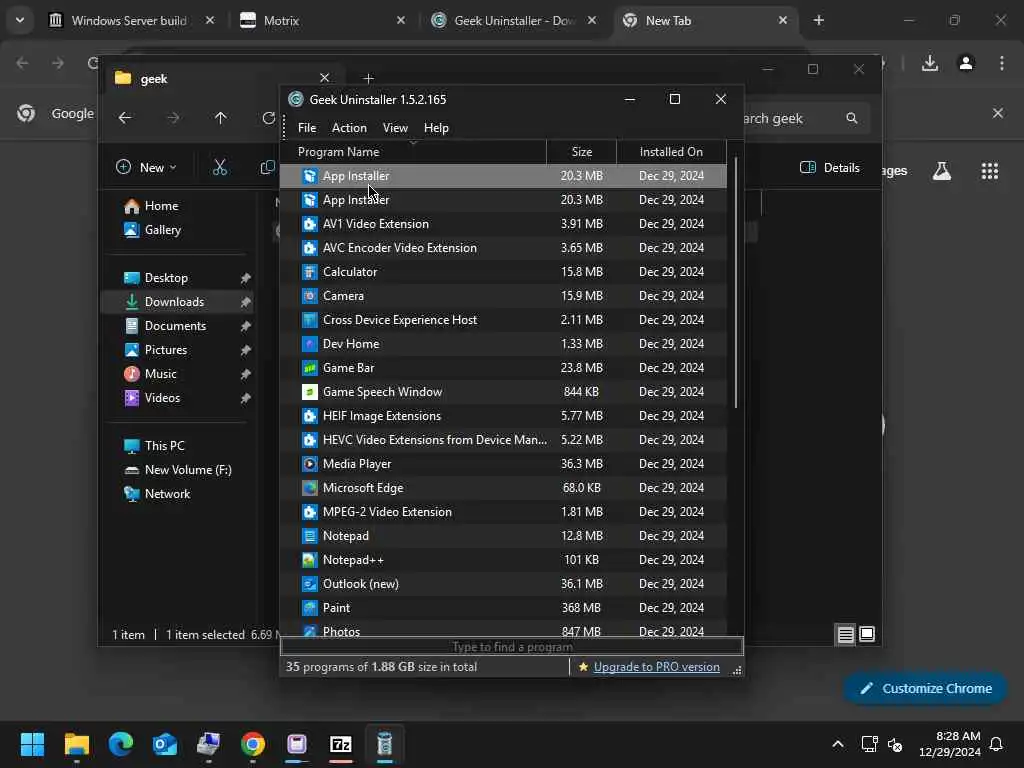Switch to Windows Server build tab
Image resolution: width=1024 pixels, height=768 pixels.
point(131,21)
